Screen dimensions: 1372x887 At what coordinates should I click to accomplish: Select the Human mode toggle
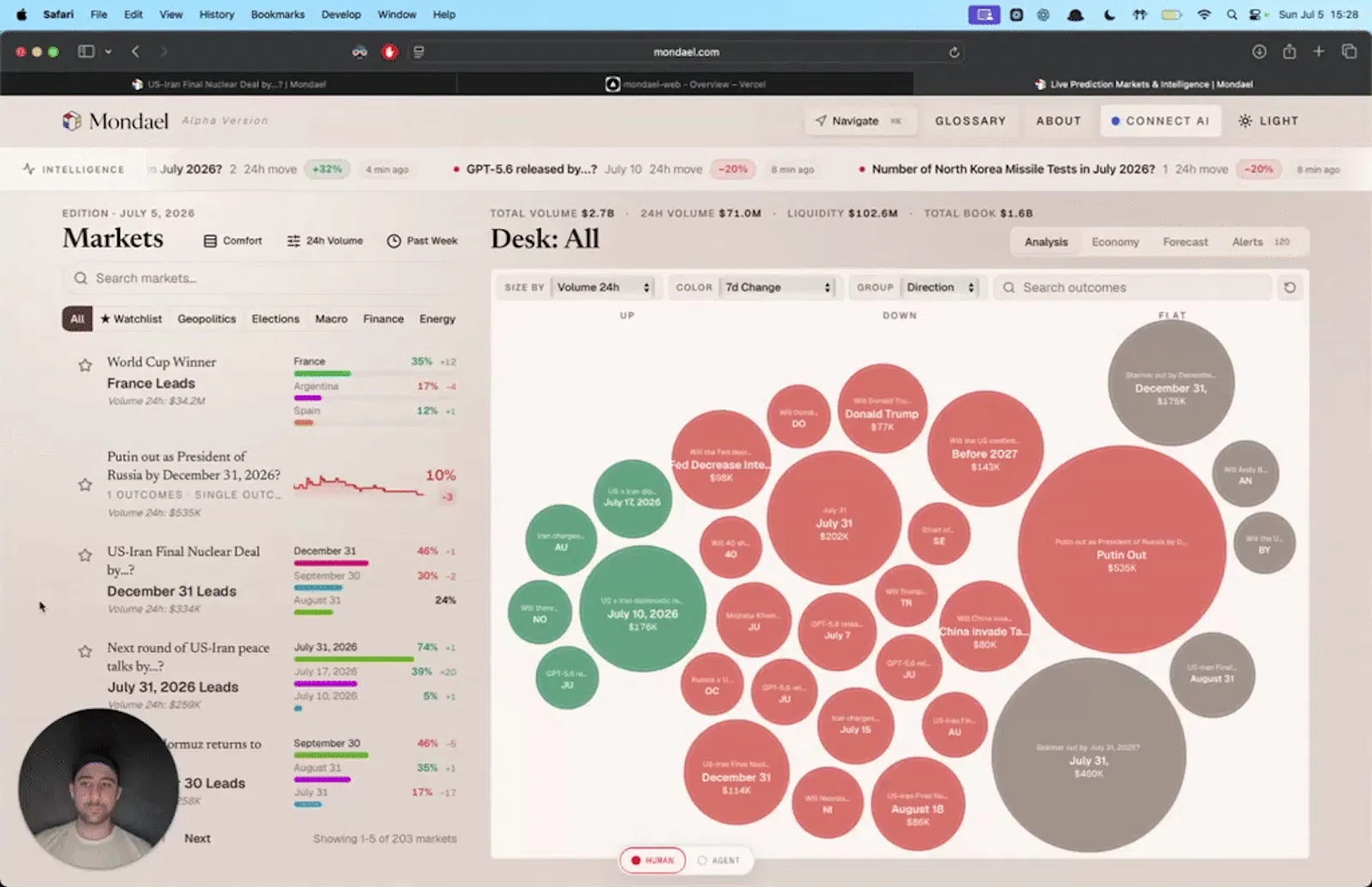click(653, 860)
